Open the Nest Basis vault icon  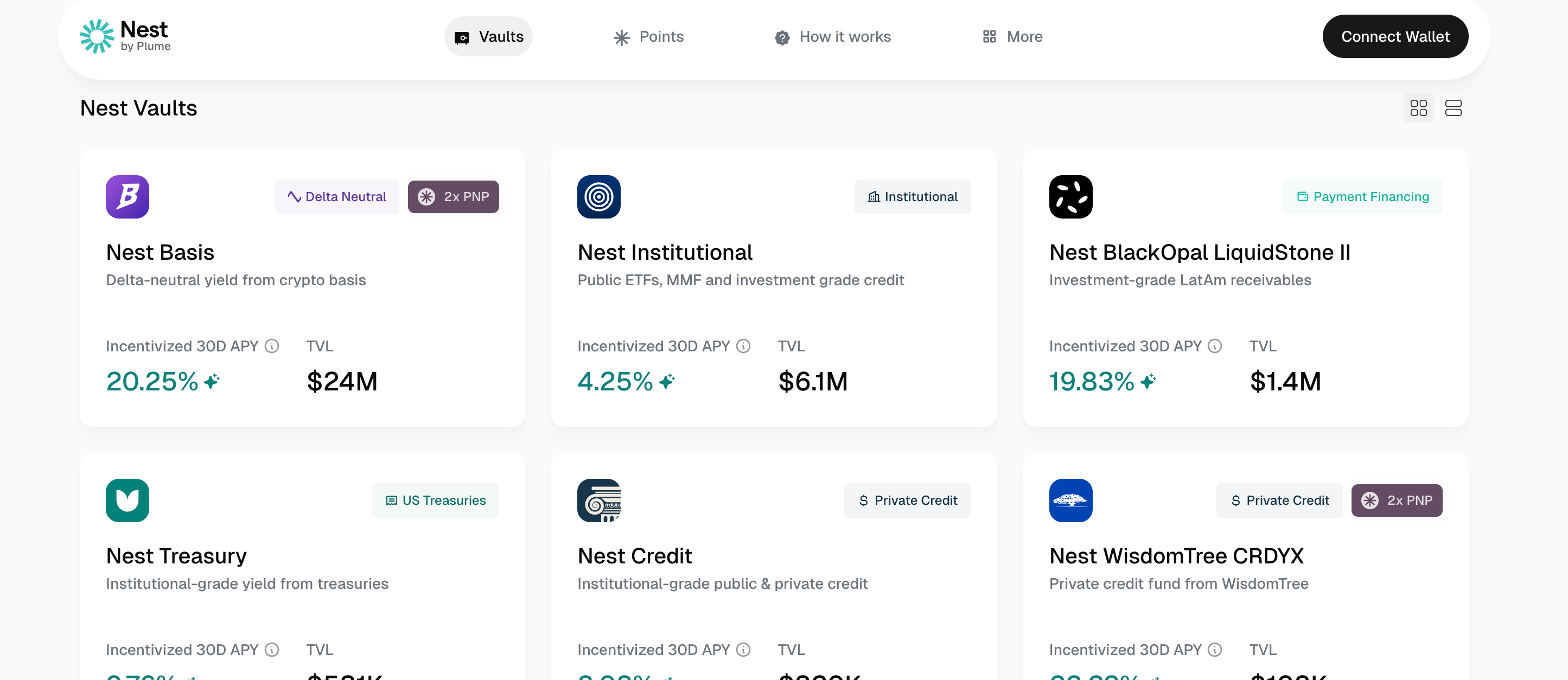(127, 196)
